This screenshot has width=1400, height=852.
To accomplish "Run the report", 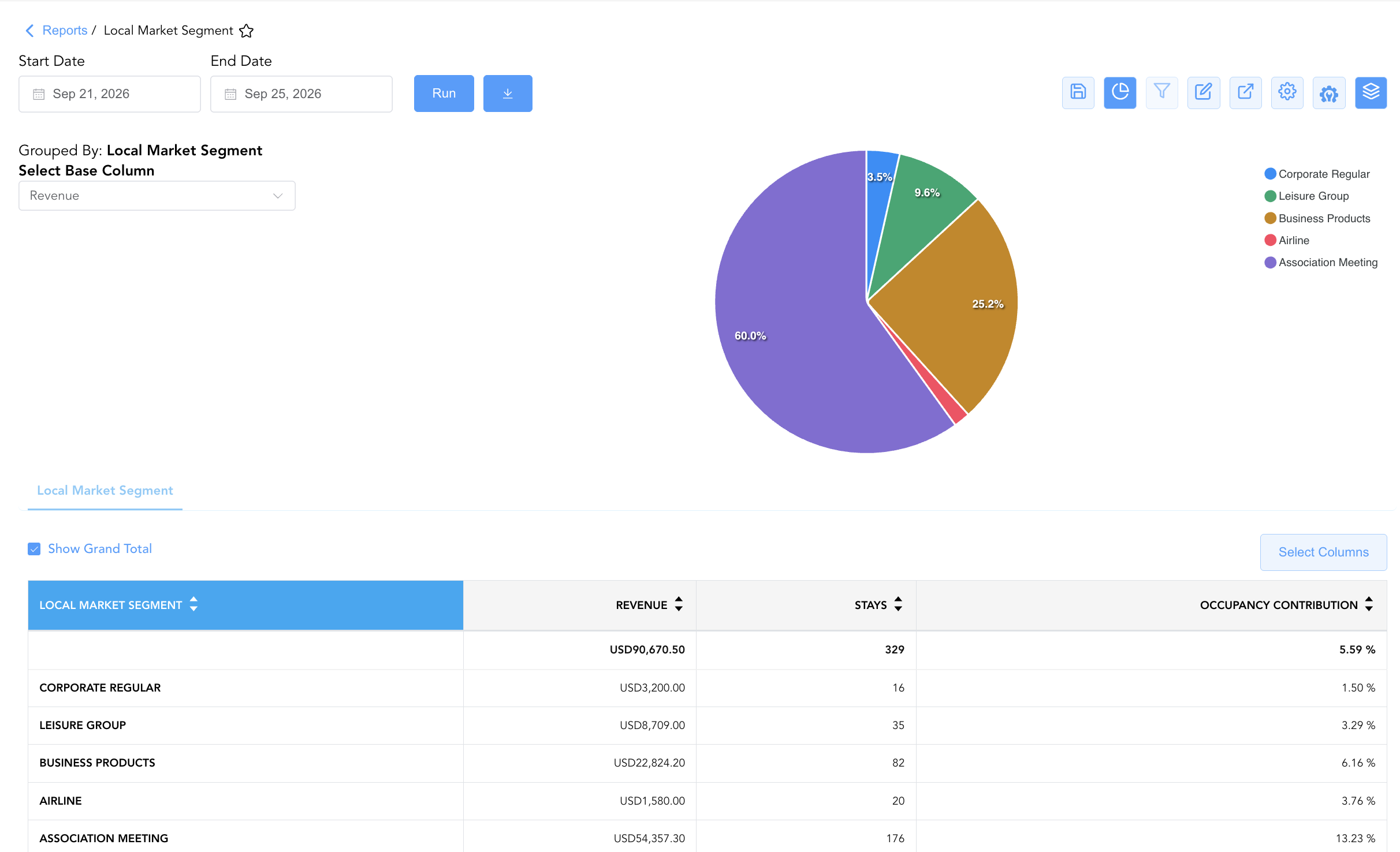I will [x=444, y=94].
